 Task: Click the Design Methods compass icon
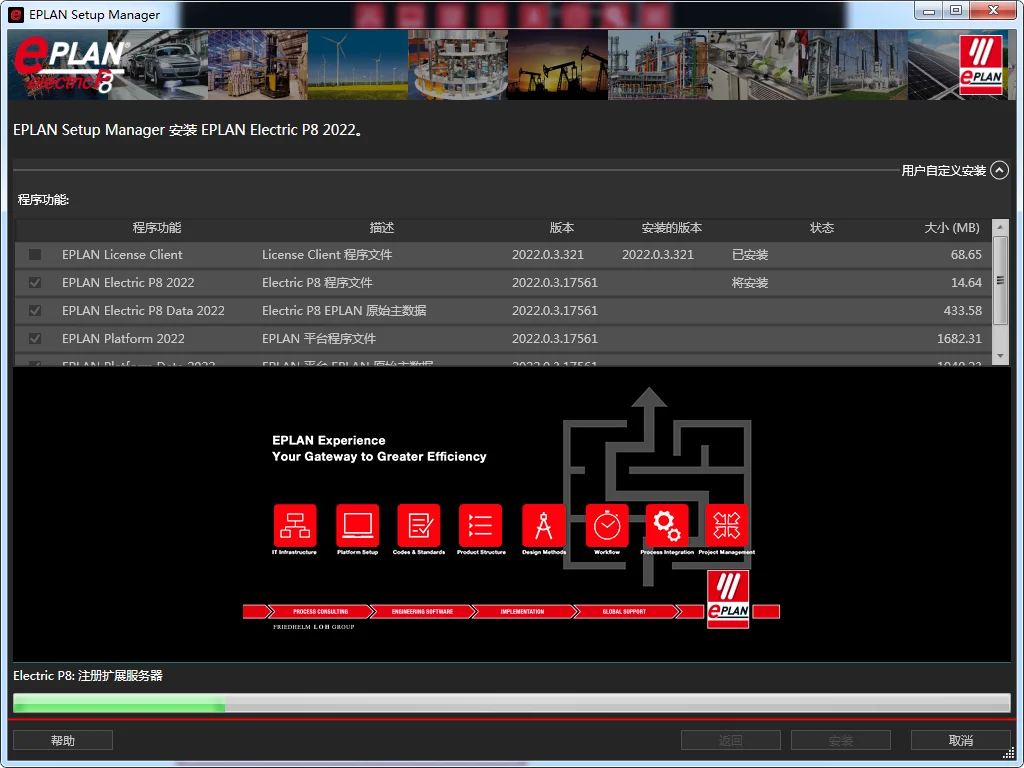click(x=544, y=525)
